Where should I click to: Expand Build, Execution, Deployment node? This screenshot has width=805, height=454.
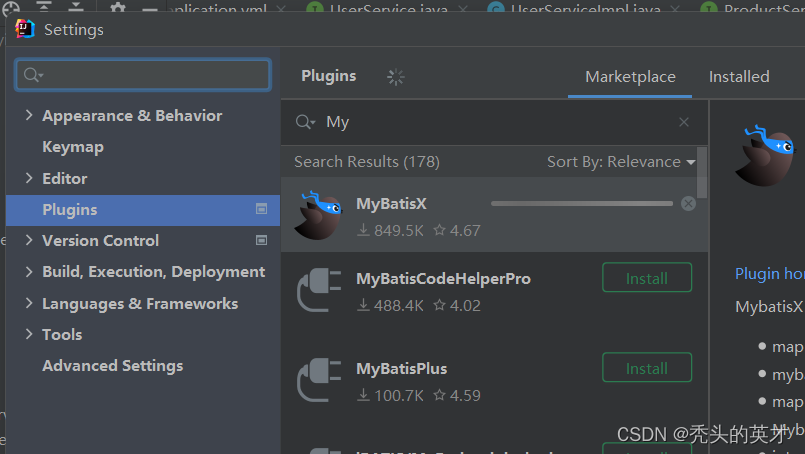[x=29, y=272]
